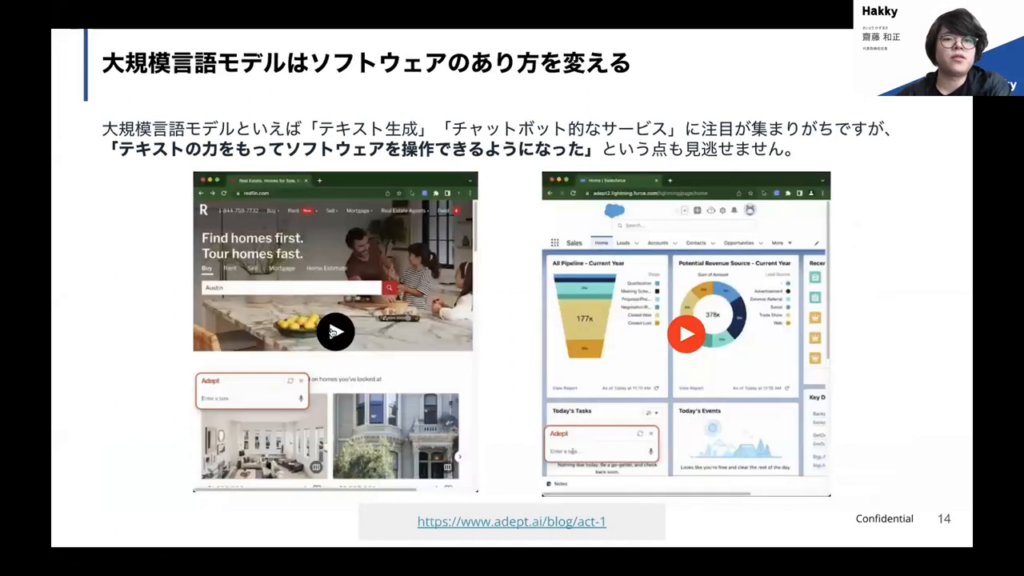Select the Home tab in Salesforce
Viewport: 1024px width, 576px height.
pyautogui.click(x=601, y=242)
